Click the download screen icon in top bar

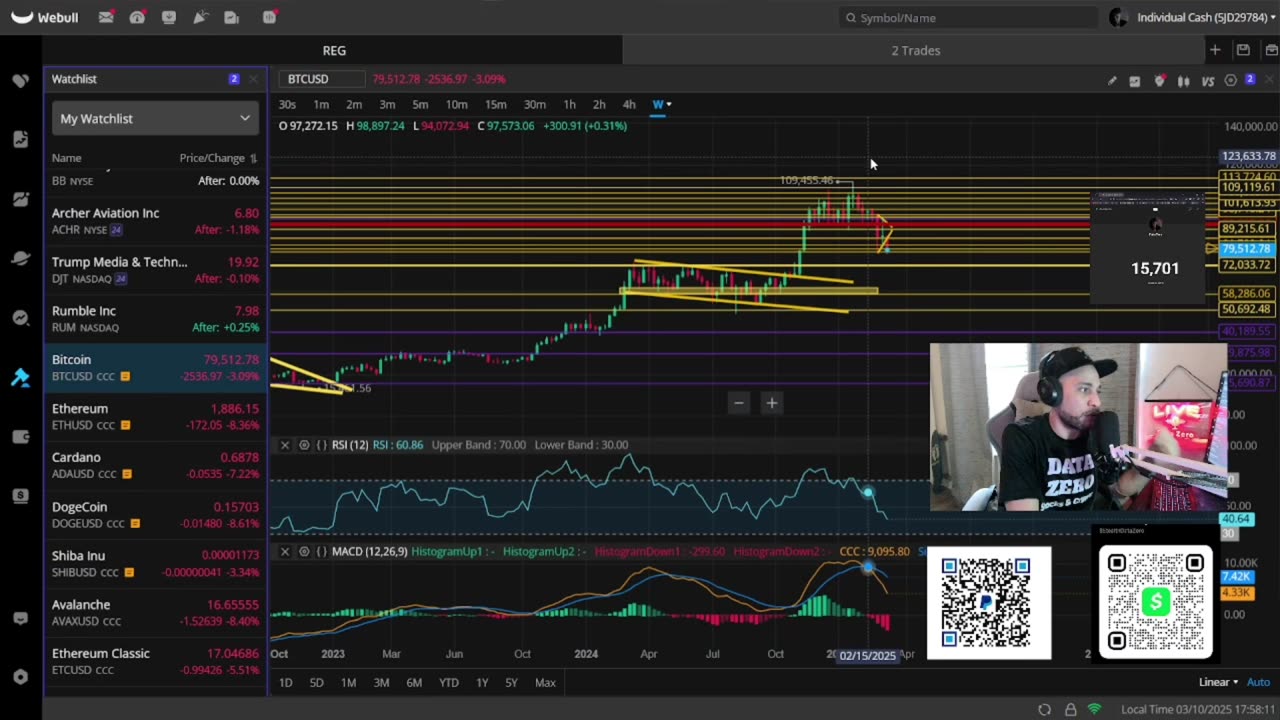pyautogui.click(x=169, y=17)
